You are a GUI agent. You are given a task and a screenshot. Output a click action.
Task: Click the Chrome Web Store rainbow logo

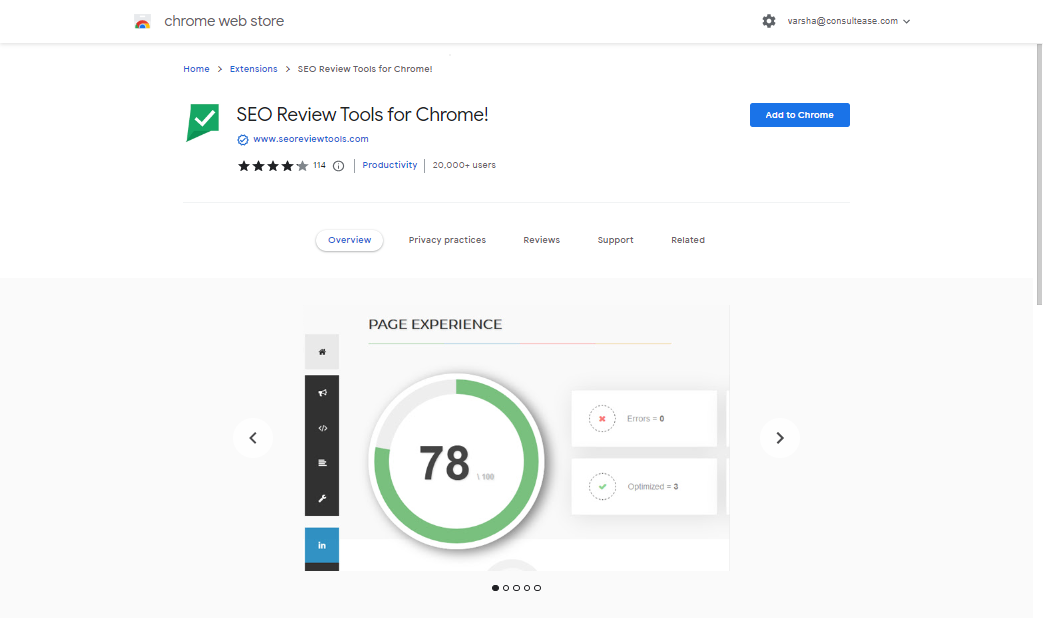(142, 22)
